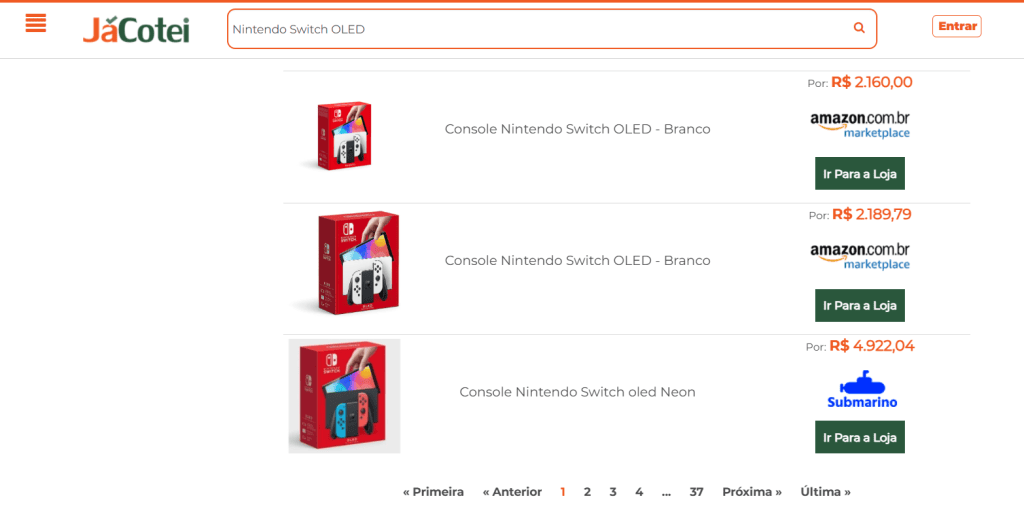
Task: Click the search magnifier icon
Action: point(859,29)
